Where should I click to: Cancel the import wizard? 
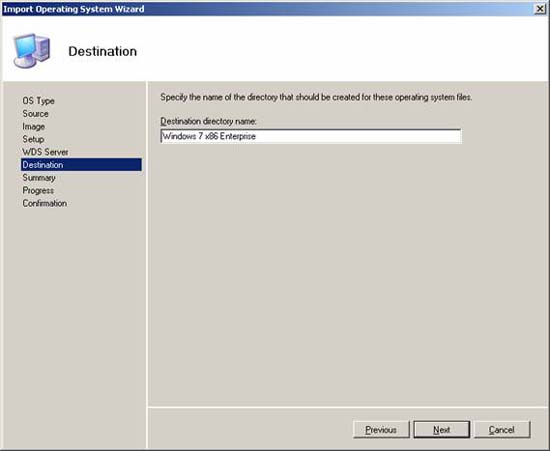pyautogui.click(x=502, y=430)
